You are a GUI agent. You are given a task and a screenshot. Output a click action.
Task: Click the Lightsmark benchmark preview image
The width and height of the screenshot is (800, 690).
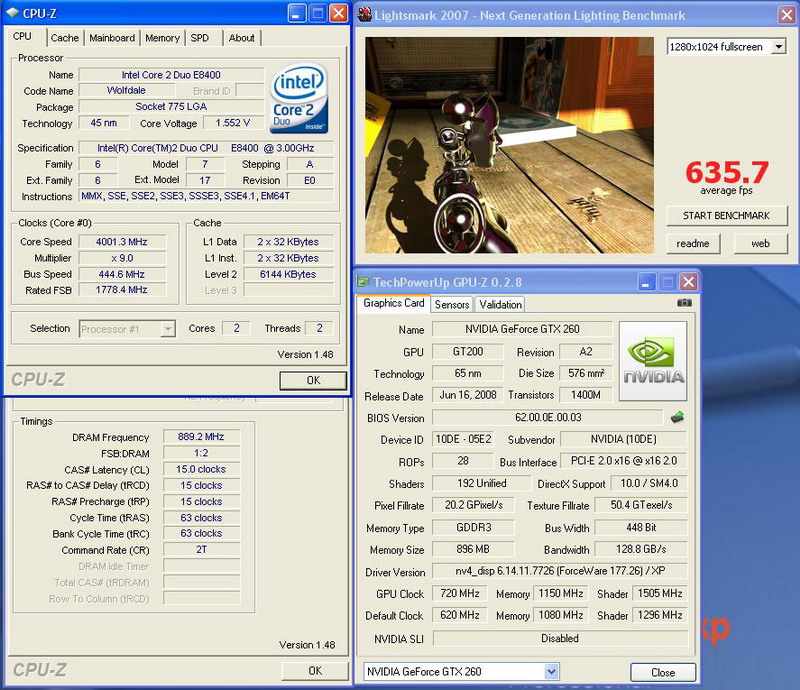click(509, 145)
